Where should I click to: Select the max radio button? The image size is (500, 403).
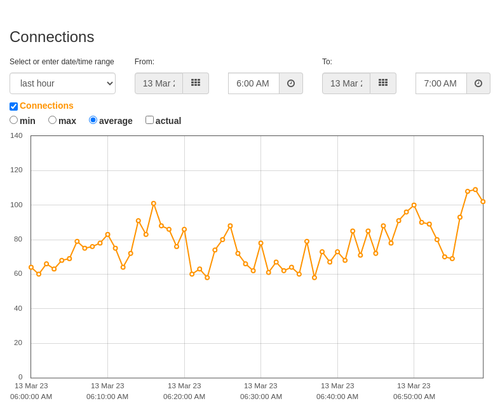coord(52,120)
